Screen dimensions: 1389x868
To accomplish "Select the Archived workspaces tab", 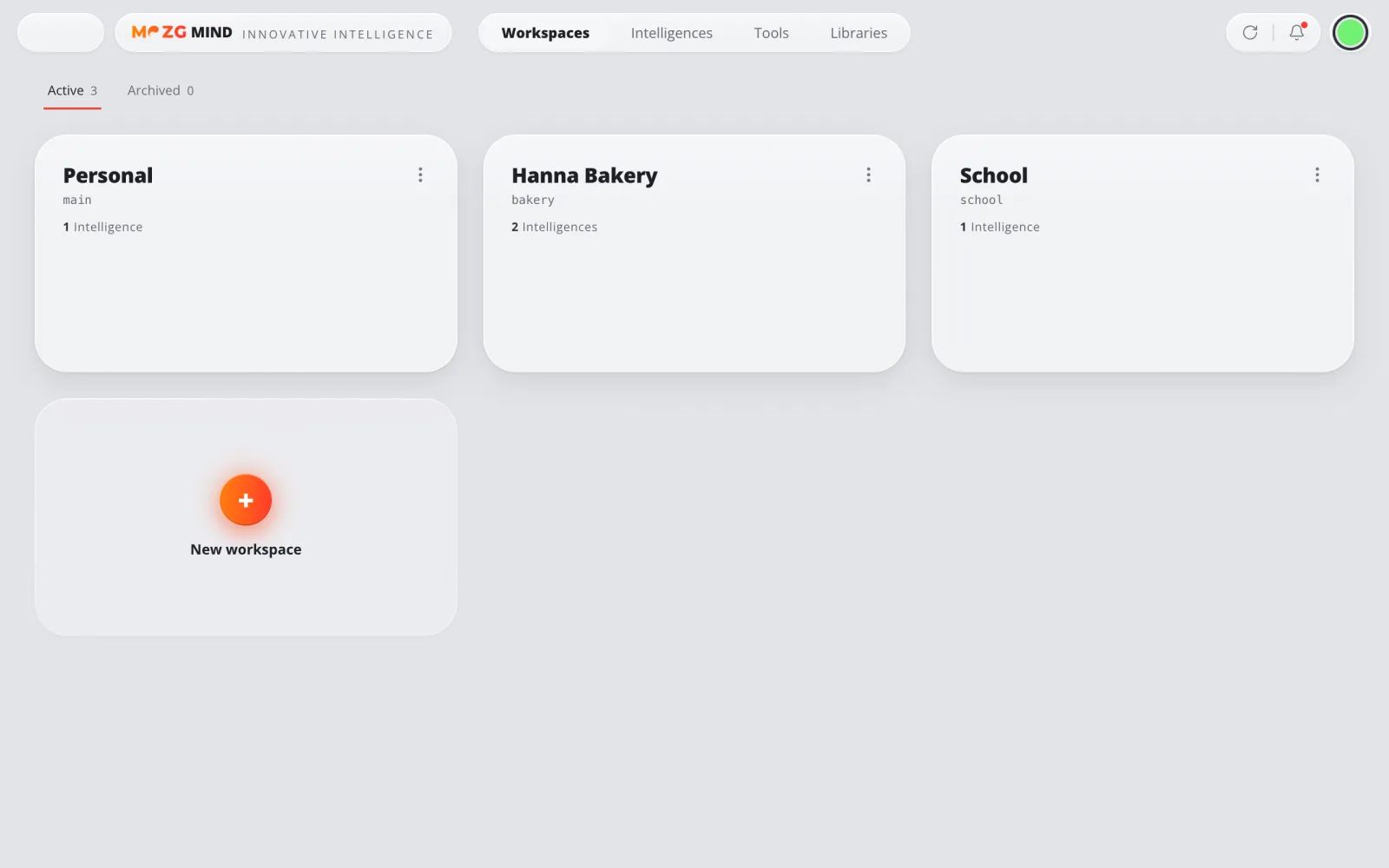I will [x=161, y=90].
